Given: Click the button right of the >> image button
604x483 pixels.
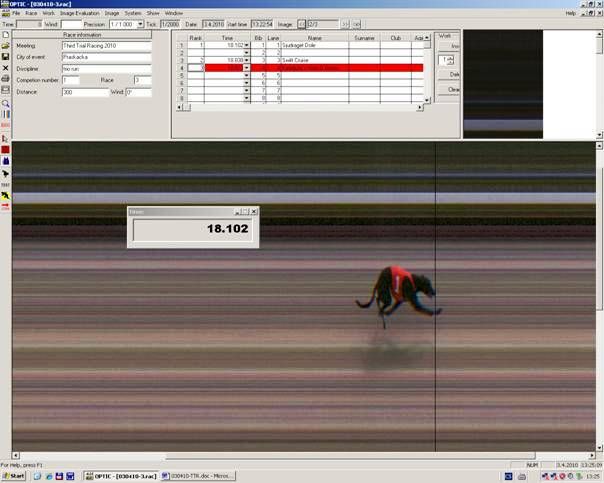Looking at the screenshot, I should coord(357,24).
